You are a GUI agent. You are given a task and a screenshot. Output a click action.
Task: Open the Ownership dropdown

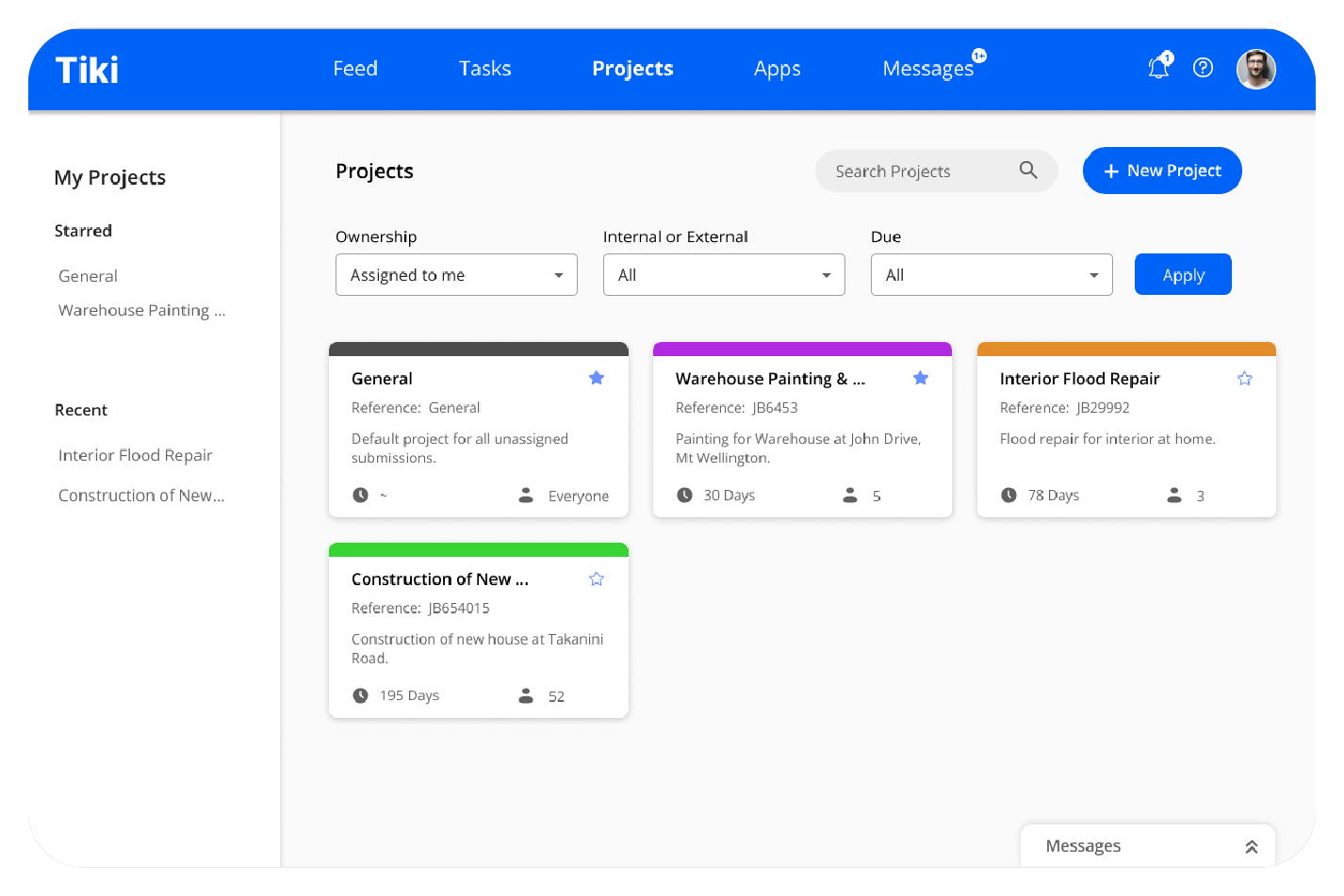(x=456, y=274)
